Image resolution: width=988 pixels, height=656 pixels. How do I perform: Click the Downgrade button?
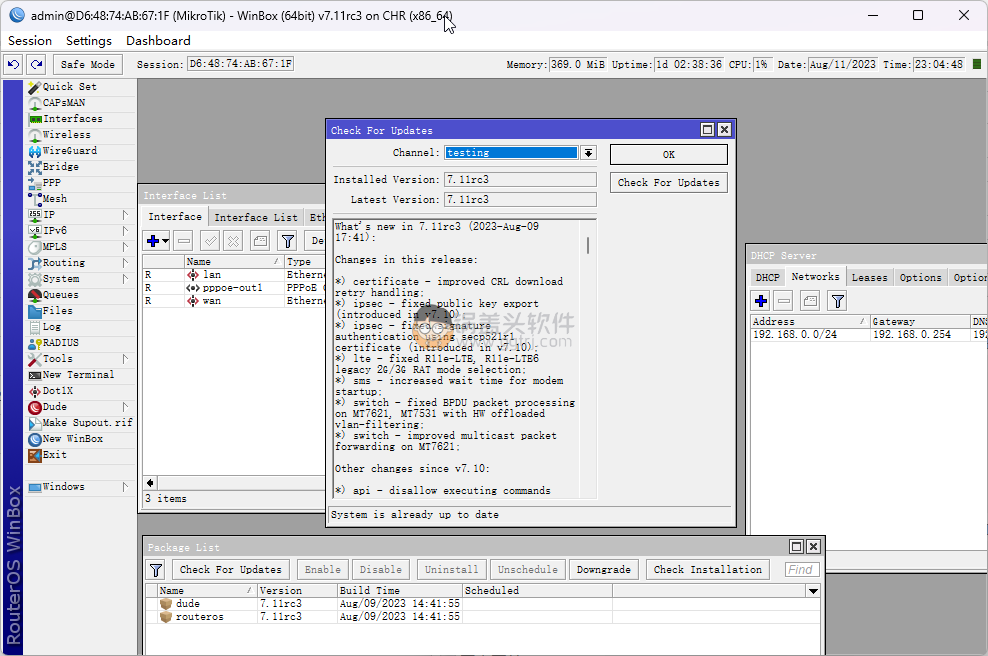pyautogui.click(x=604, y=570)
